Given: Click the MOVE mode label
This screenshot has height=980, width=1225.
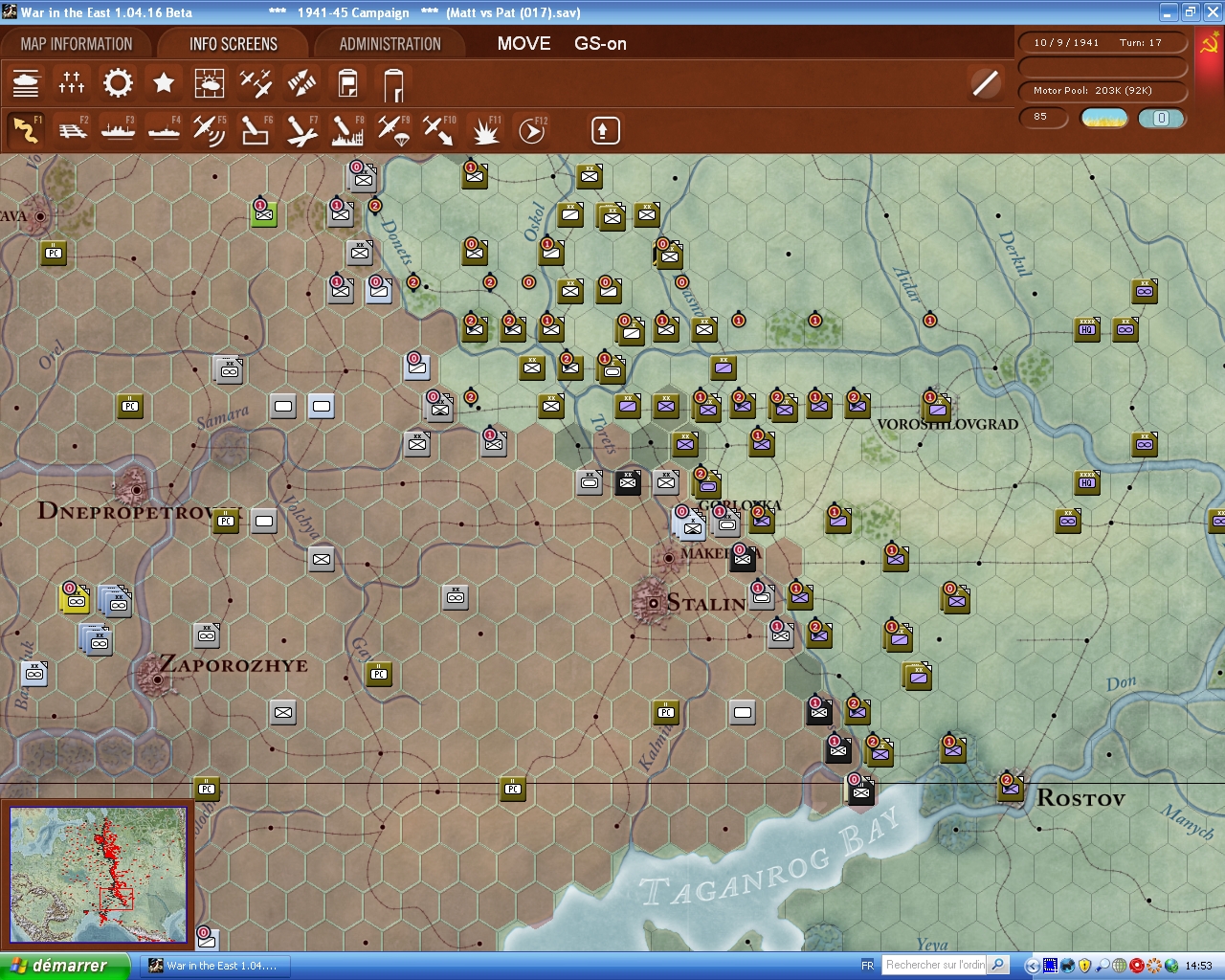Looking at the screenshot, I should click(x=523, y=44).
